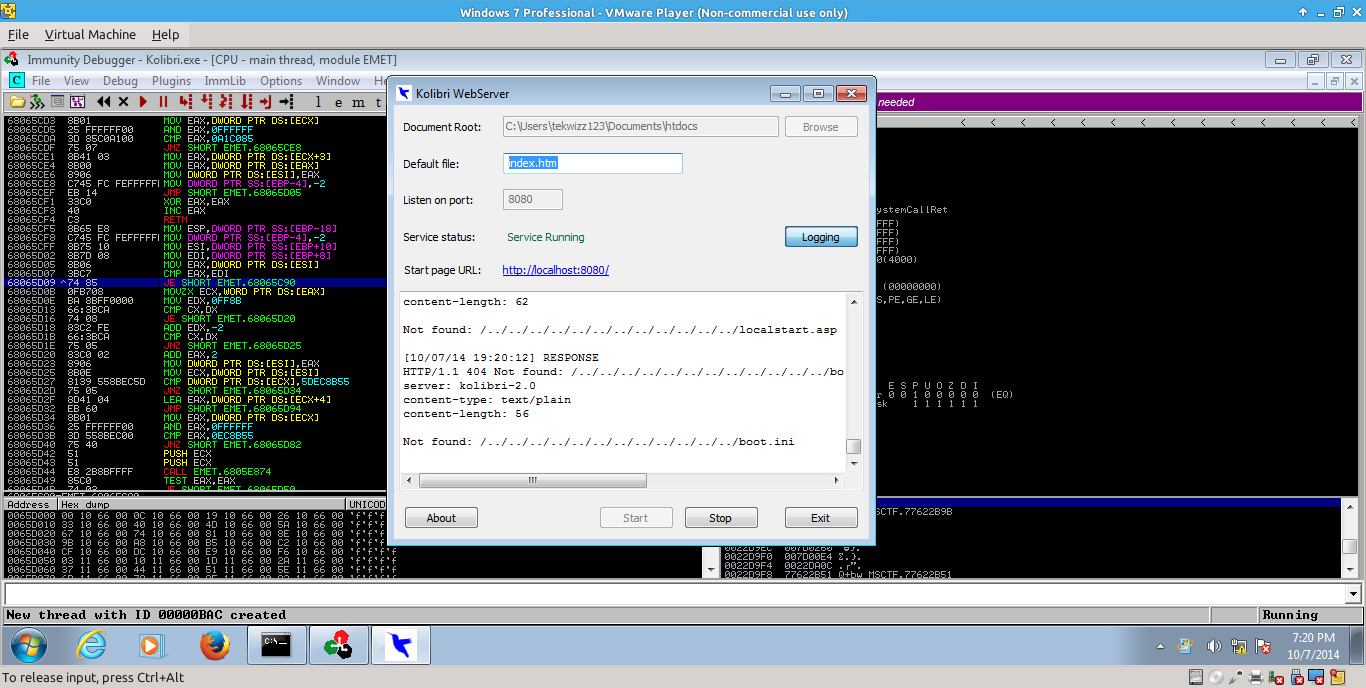This screenshot has width=1366, height=688.
Task: Click the Go to address arrow icon
Action: click(287, 101)
